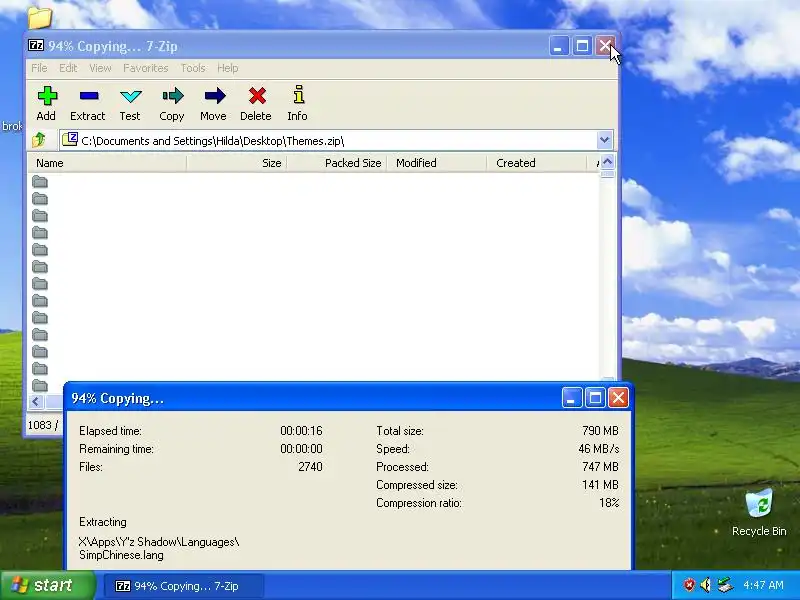Click the 7-Zip taskbar button
Screen dimensions: 800x600
184,586
